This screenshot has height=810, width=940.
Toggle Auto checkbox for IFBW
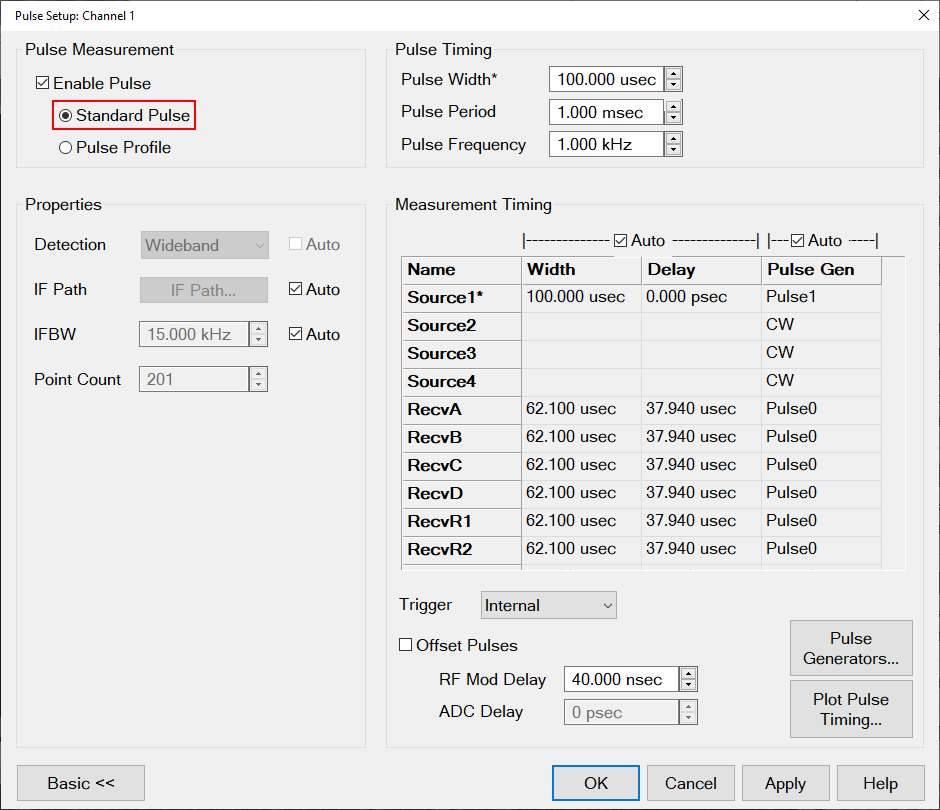(x=295, y=335)
